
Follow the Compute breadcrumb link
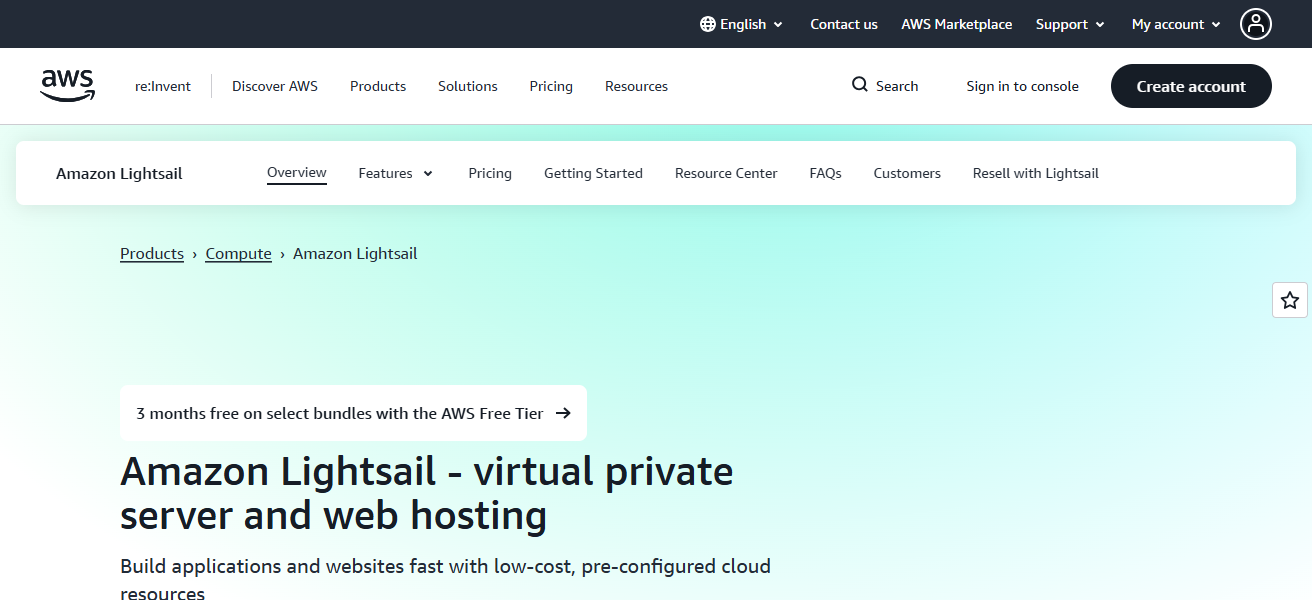click(x=238, y=254)
